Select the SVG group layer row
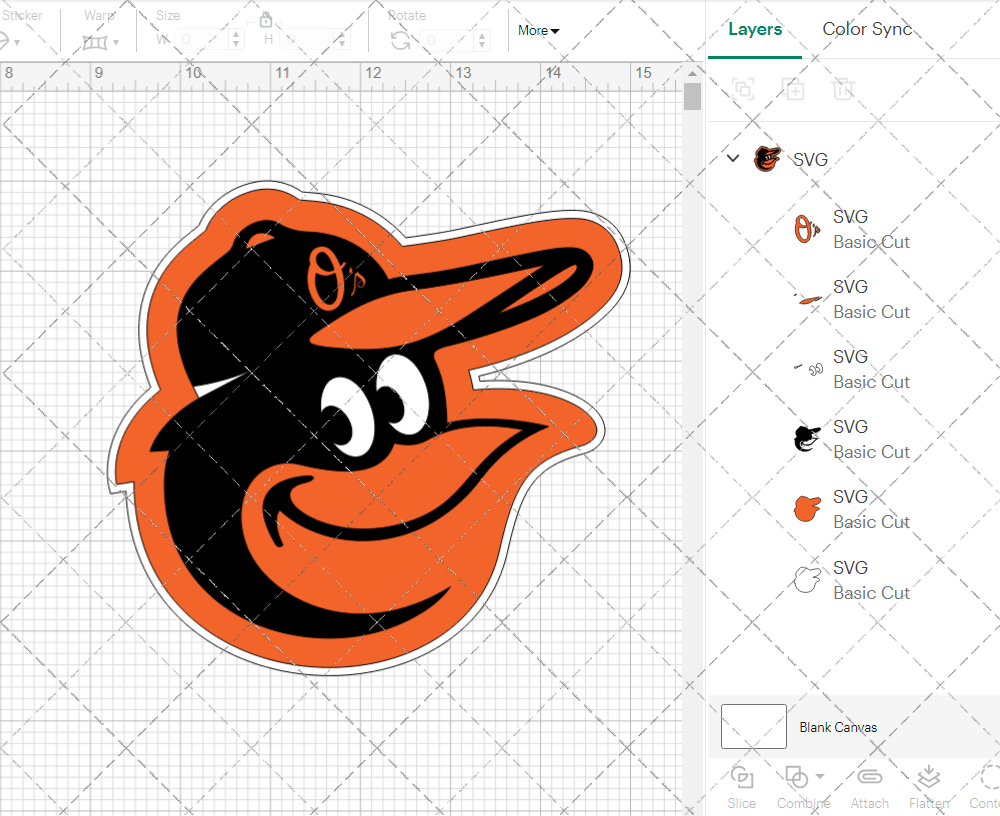The width and height of the screenshot is (1000, 816). (x=810, y=159)
